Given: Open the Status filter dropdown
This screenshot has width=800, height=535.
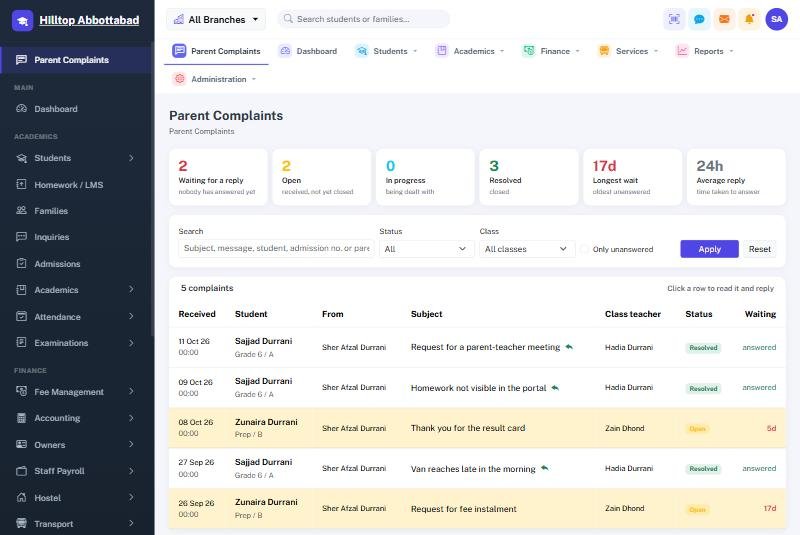Looking at the screenshot, I should coord(426,249).
